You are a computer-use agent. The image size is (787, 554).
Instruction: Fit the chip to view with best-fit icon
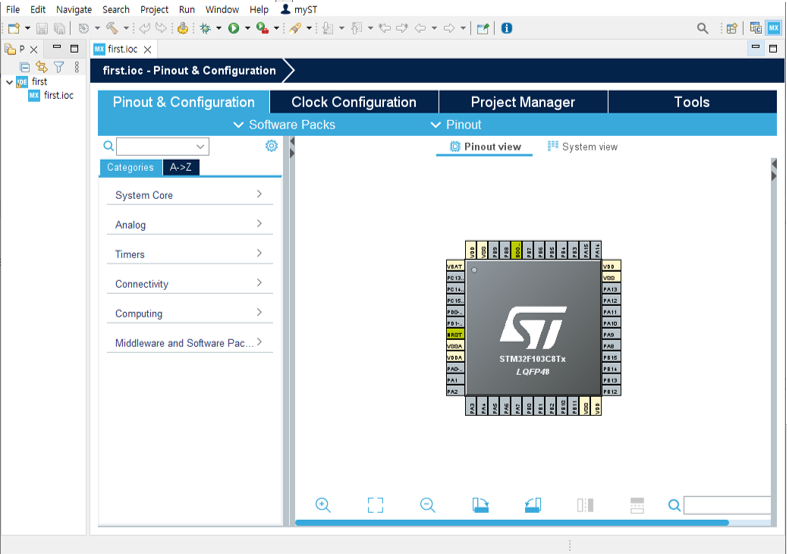tap(375, 505)
